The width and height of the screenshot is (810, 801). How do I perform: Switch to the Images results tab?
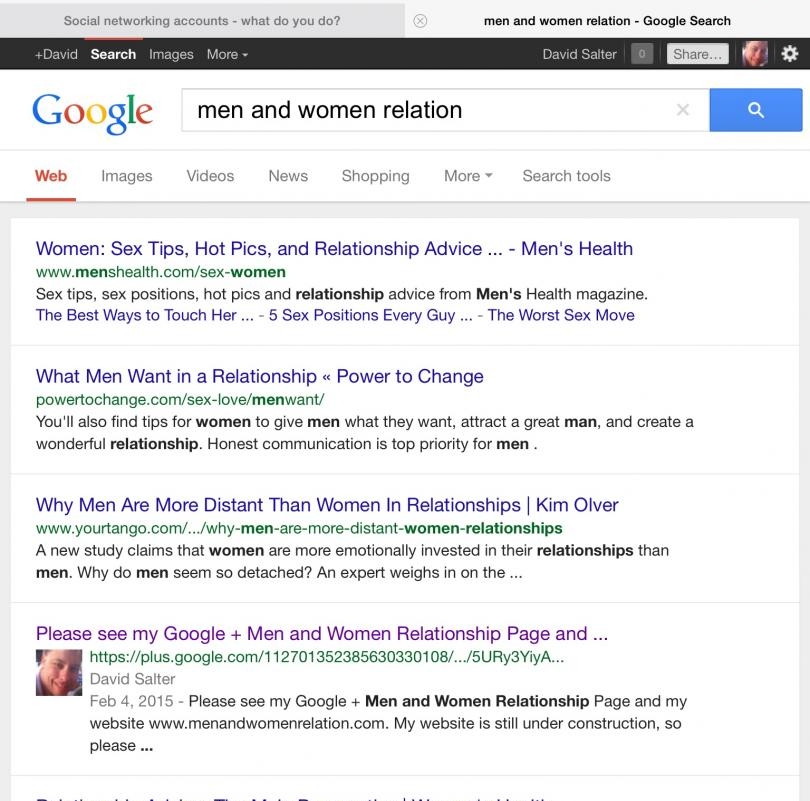127,176
